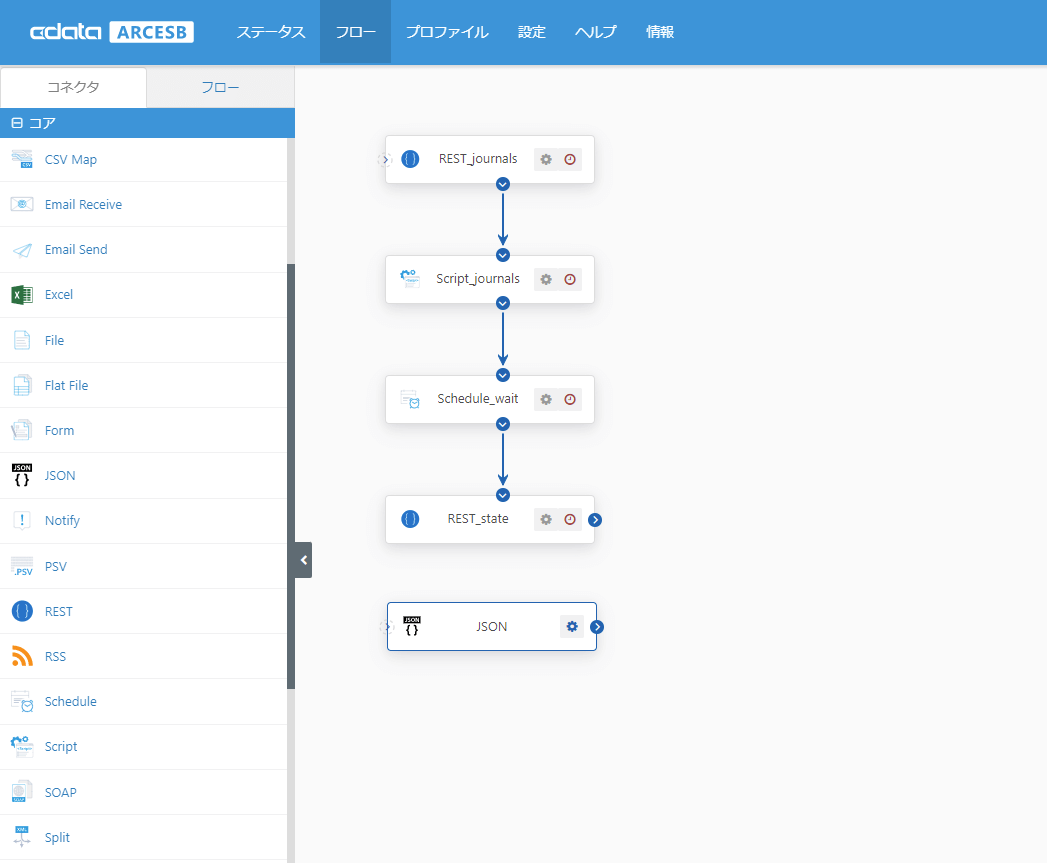This screenshot has width=1047, height=863.
Task: Click the REST_state node icon
Action: click(x=410, y=519)
